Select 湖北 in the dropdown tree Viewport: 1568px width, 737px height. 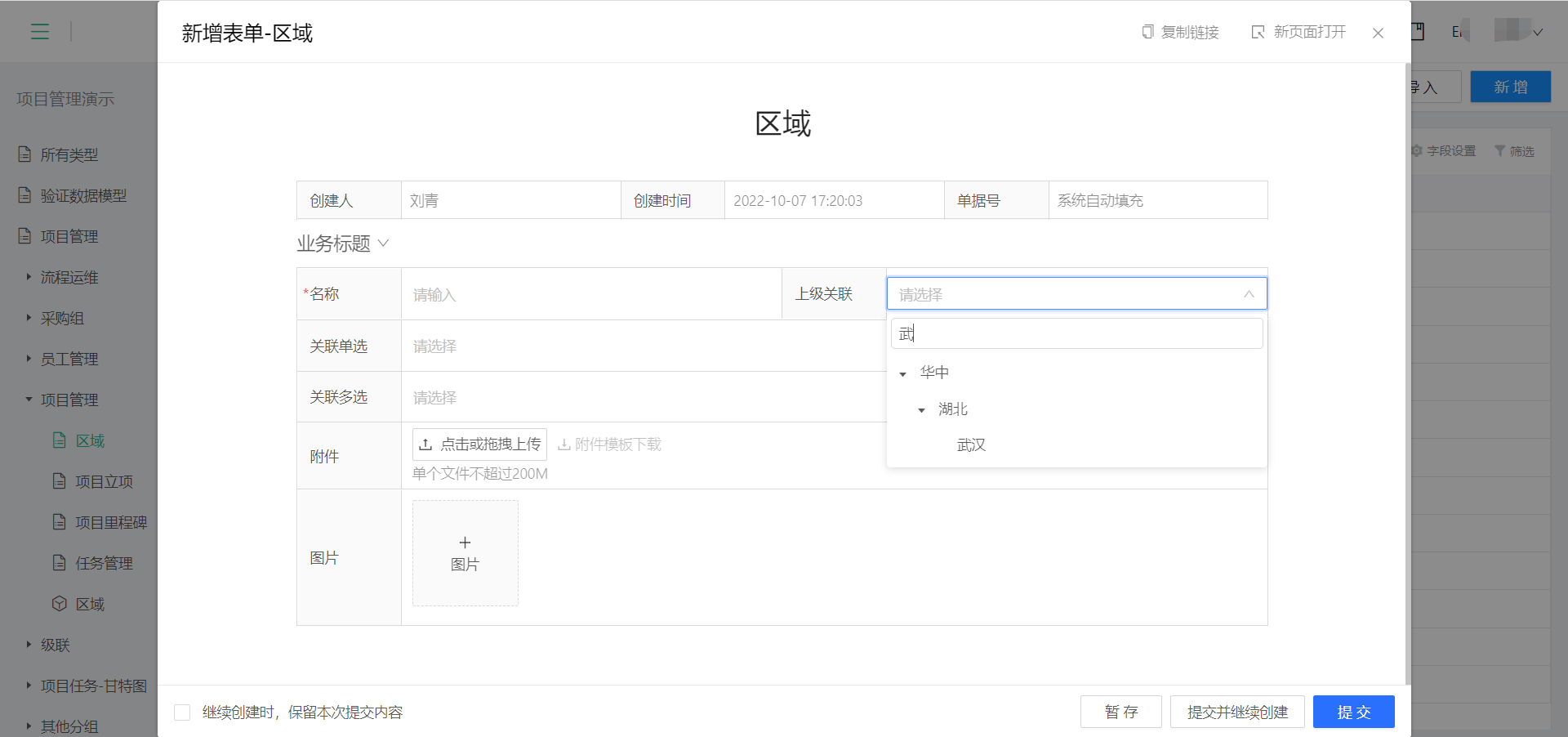(x=953, y=409)
